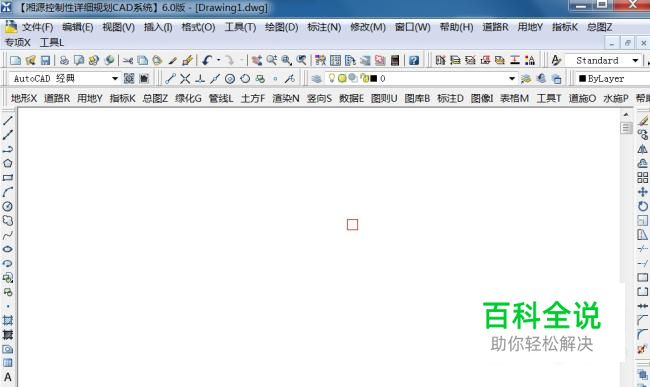650x387 pixels.
Task: Open the ByLayer color dropdown
Action: click(612, 78)
